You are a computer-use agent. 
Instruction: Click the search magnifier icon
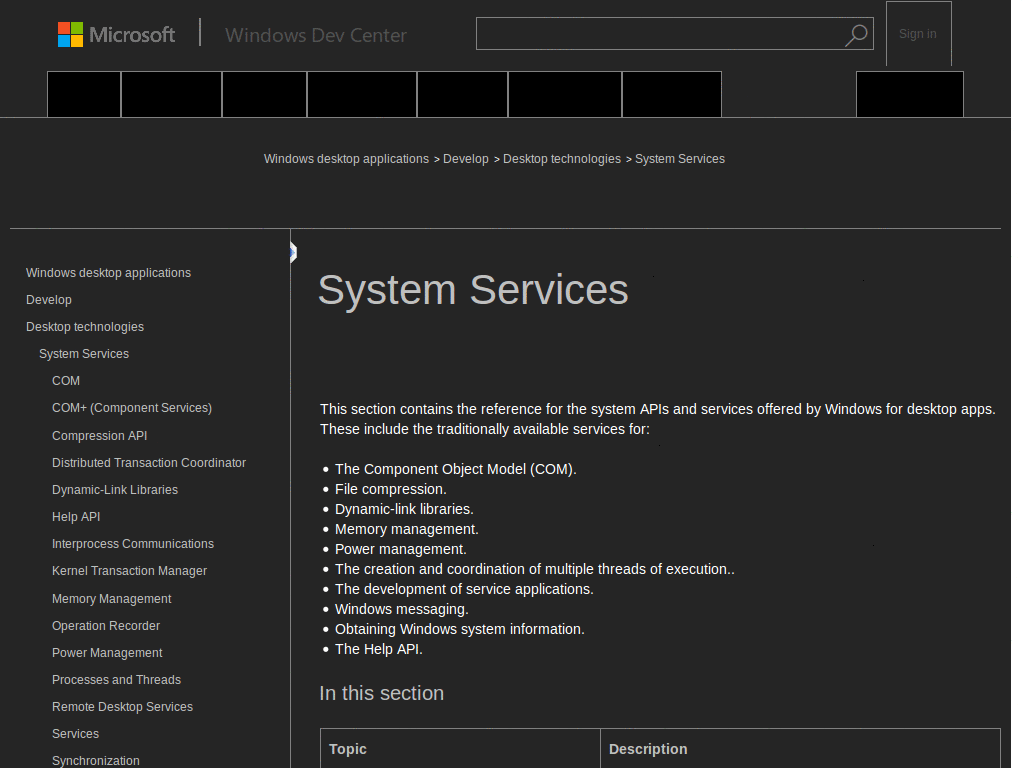coord(856,34)
